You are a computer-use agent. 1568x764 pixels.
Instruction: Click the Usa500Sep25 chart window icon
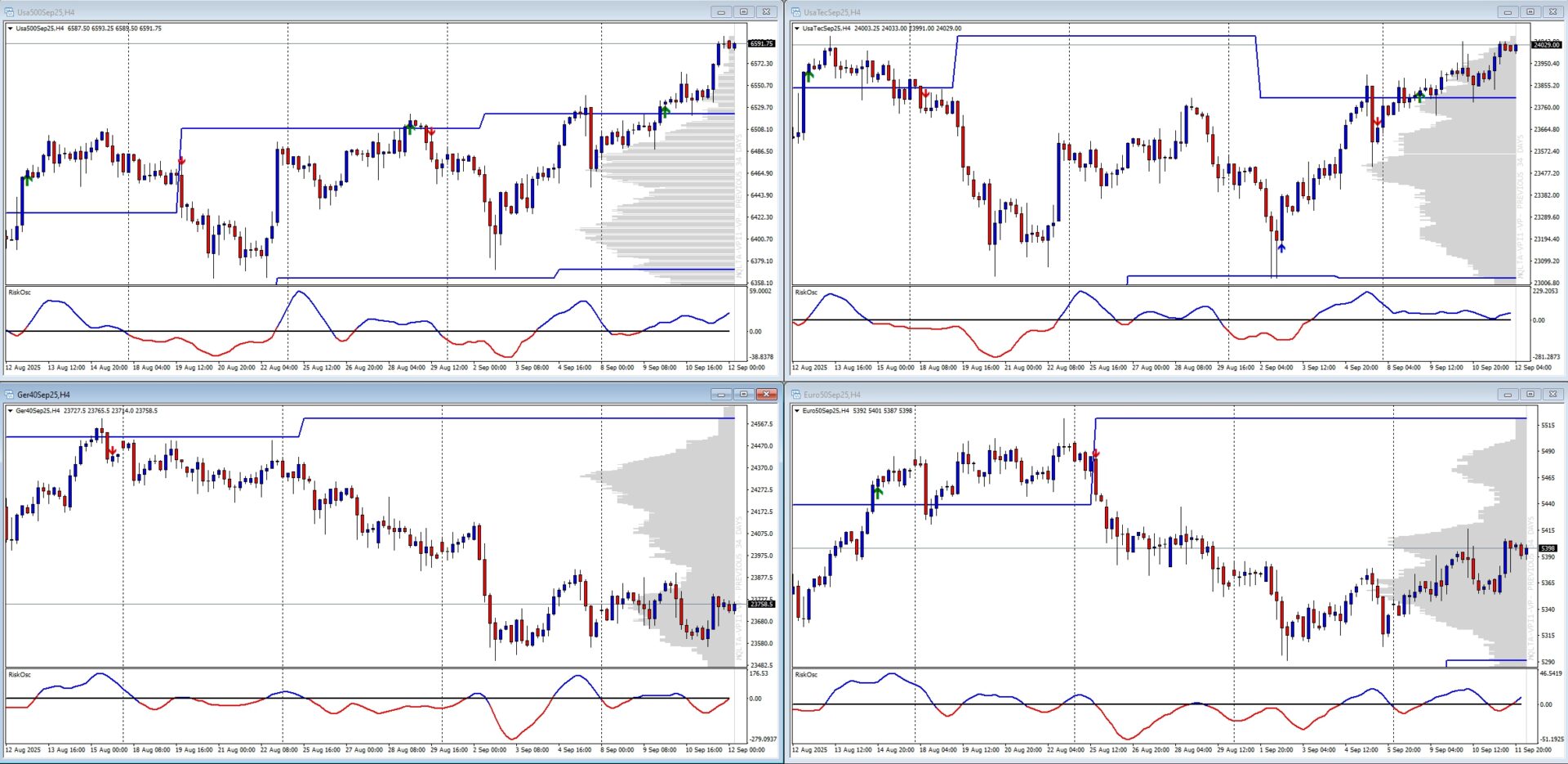click(10, 12)
